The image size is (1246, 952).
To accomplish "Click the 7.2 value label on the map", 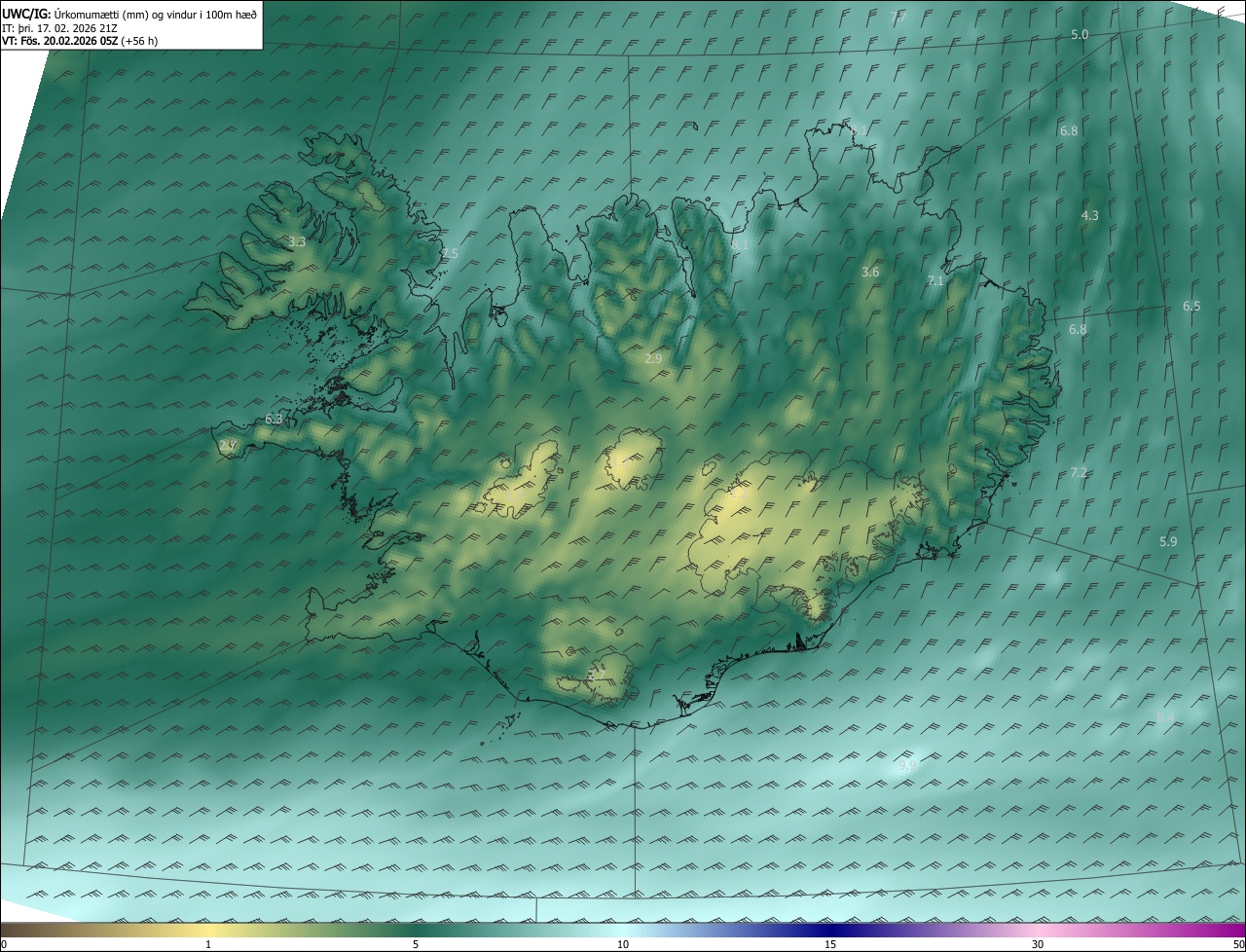I will coord(1079,472).
